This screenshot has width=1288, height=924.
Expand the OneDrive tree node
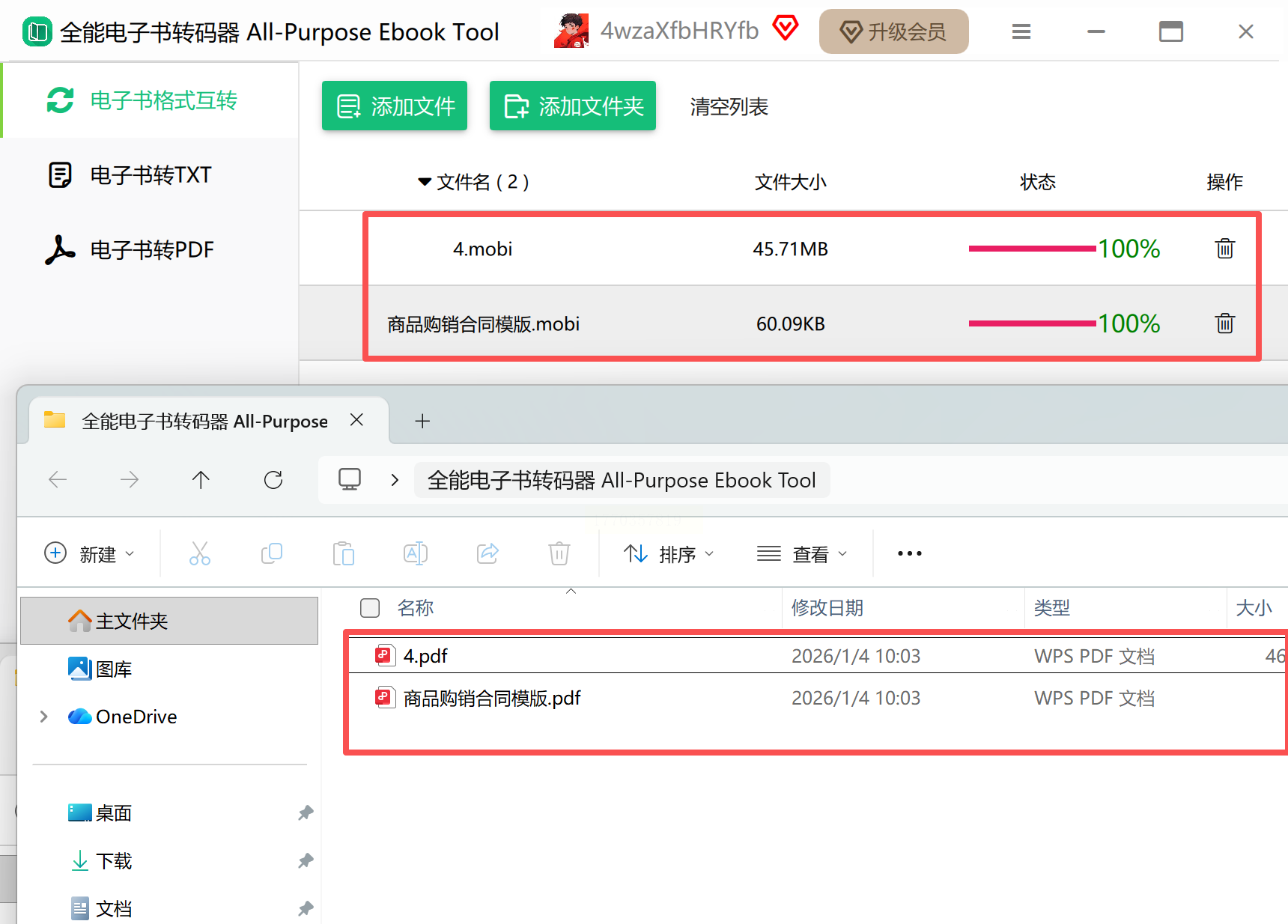point(44,717)
